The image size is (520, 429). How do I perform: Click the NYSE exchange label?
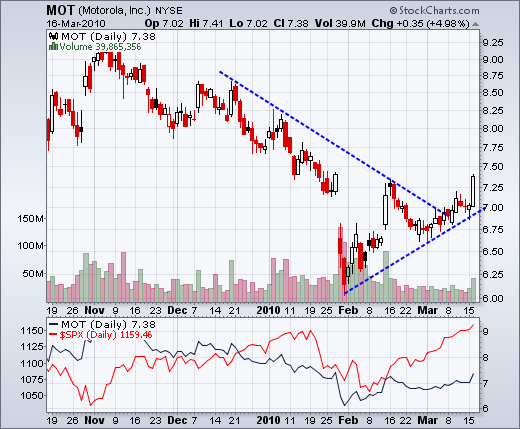[x=169, y=11]
